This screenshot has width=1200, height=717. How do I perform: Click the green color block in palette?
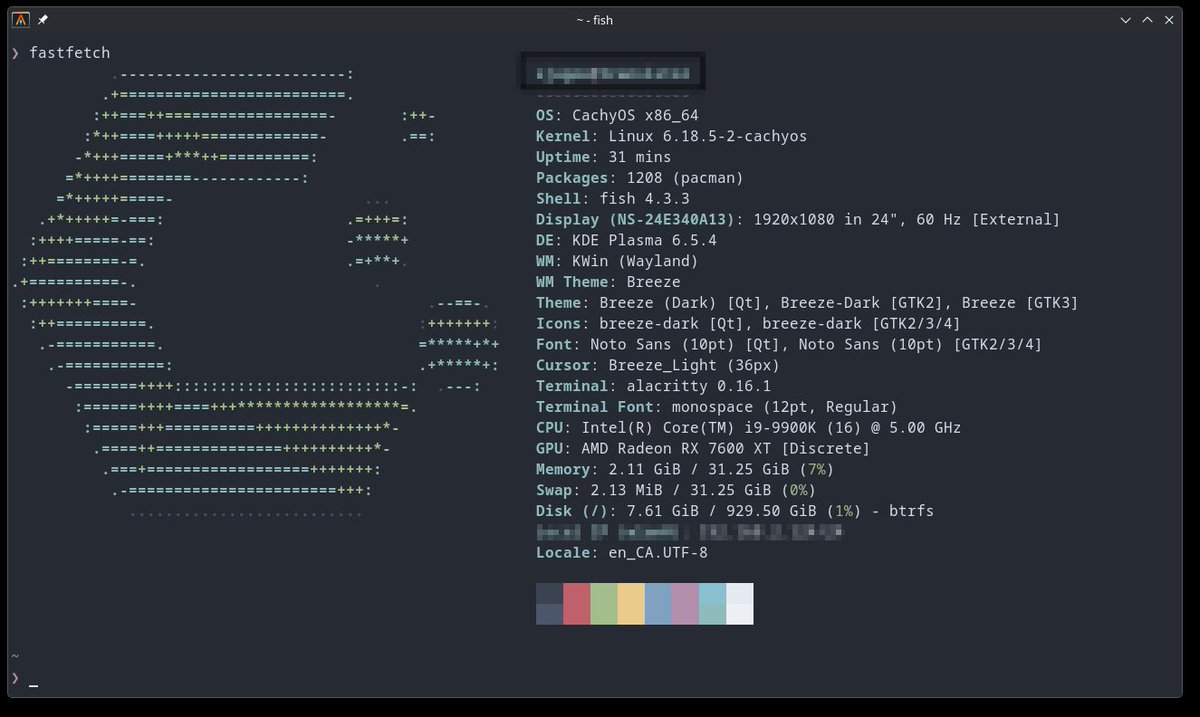tap(604, 604)
